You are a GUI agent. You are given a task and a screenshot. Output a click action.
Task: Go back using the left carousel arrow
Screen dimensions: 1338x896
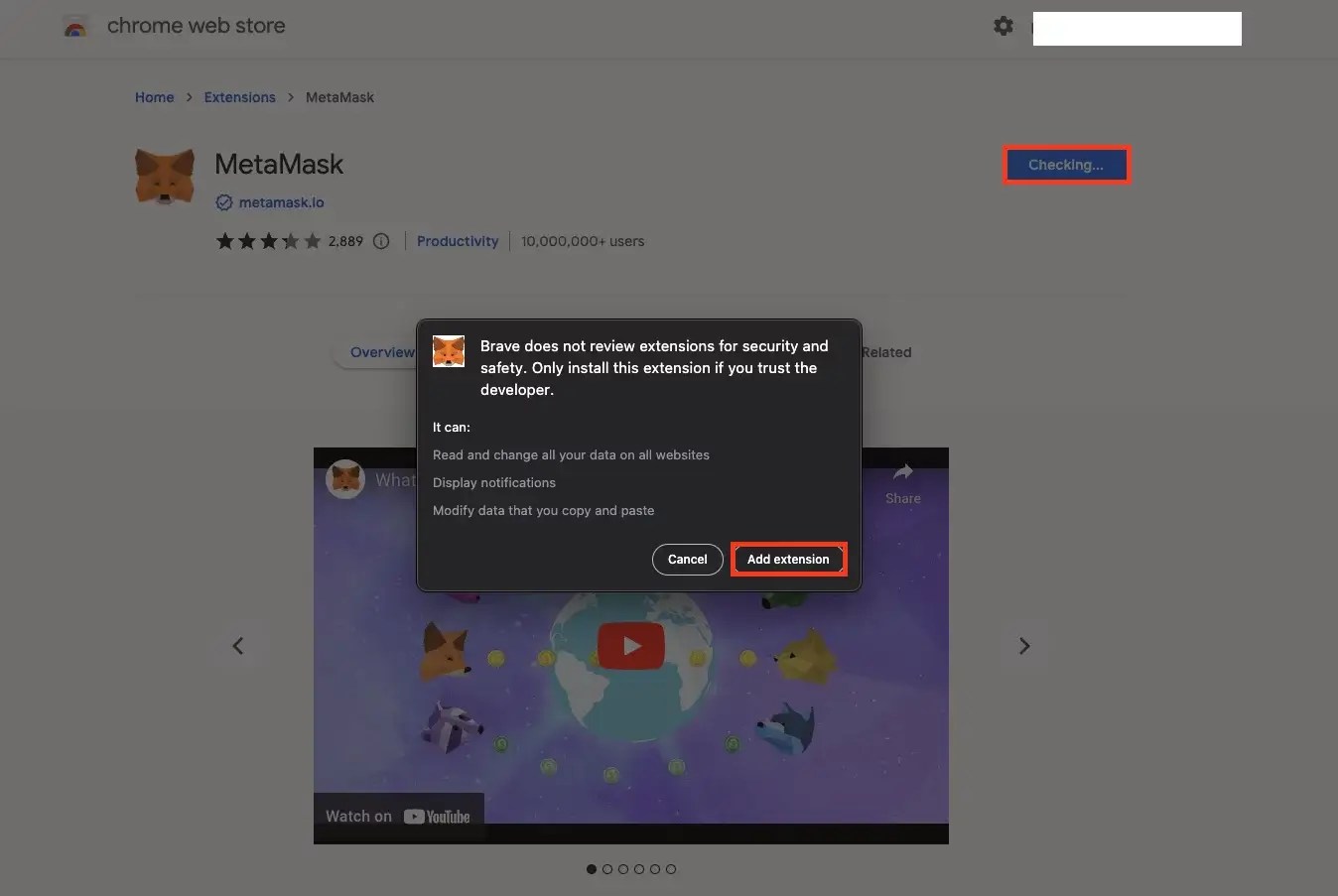click(x=238, y=645)
